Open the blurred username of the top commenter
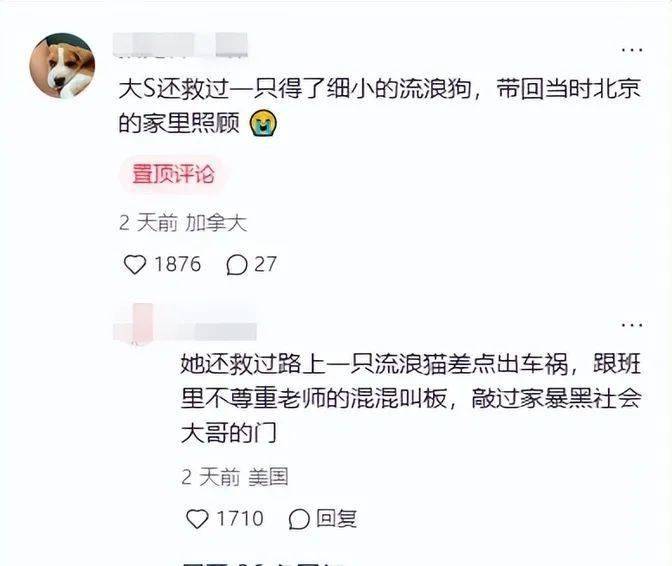 click(181, 45)
